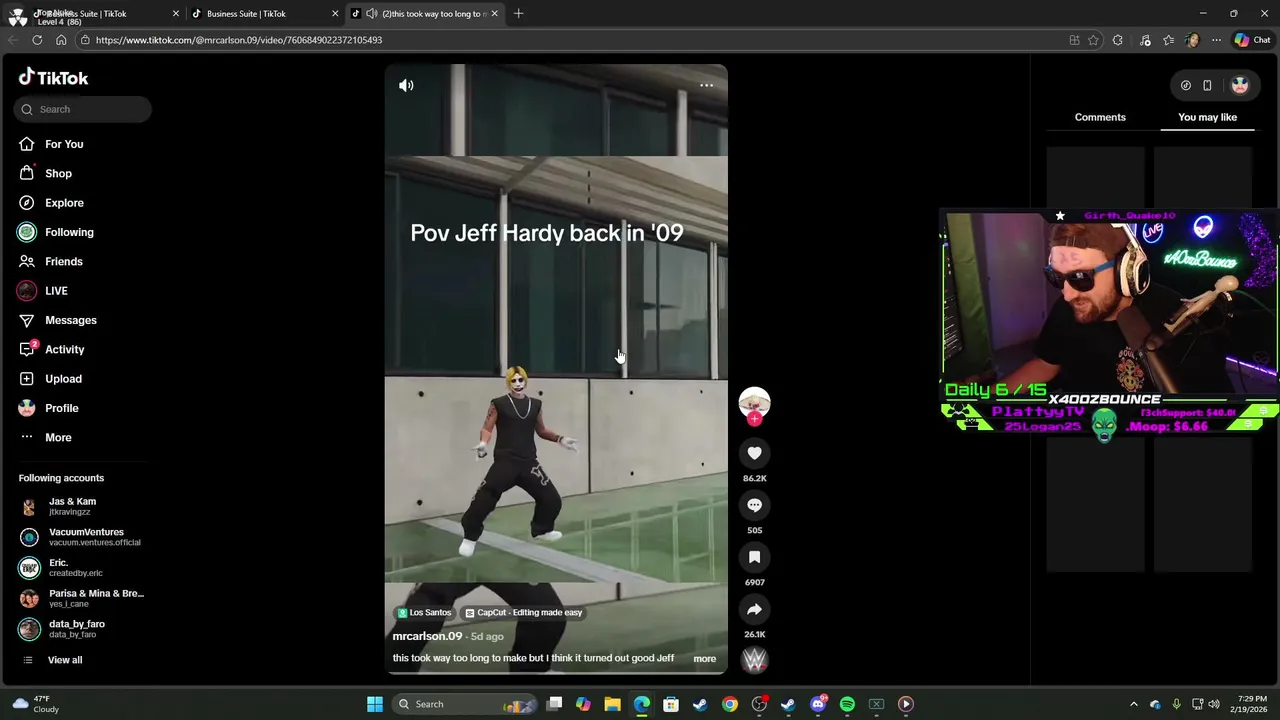1280x720 pixels.
Task: Open Microsoft Store from the taskbar
Action: point(671,704)
